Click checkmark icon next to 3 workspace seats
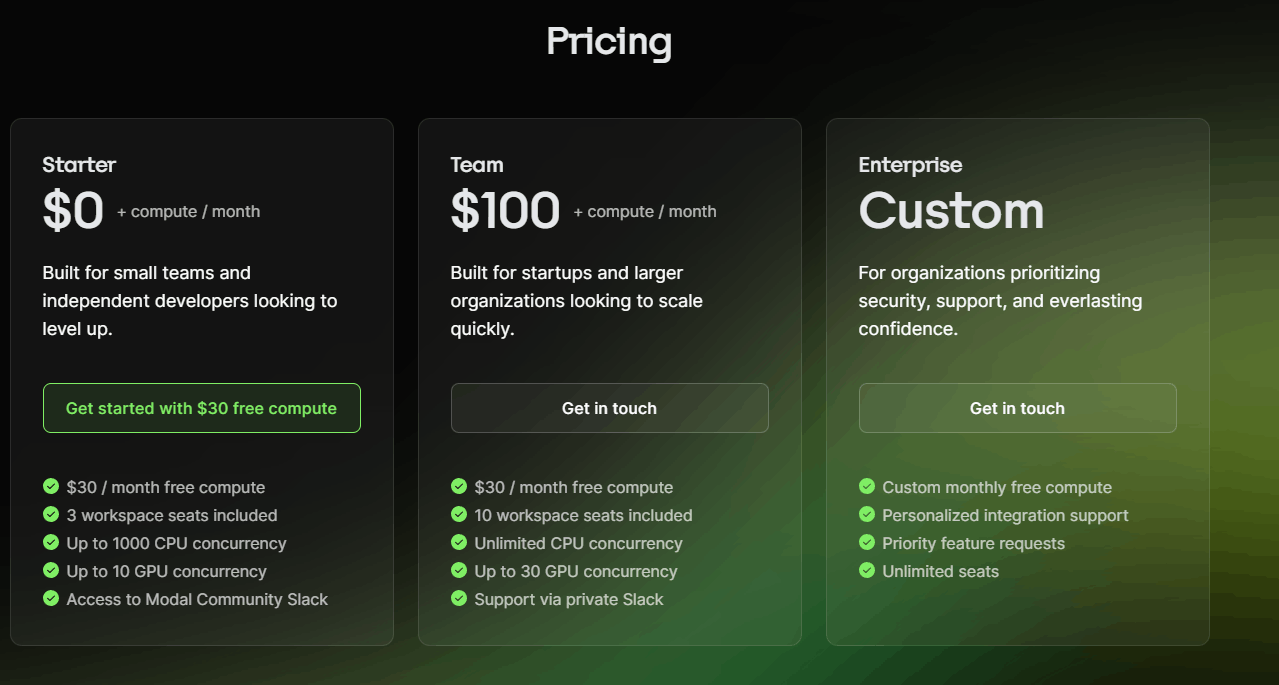 point(51,514)
